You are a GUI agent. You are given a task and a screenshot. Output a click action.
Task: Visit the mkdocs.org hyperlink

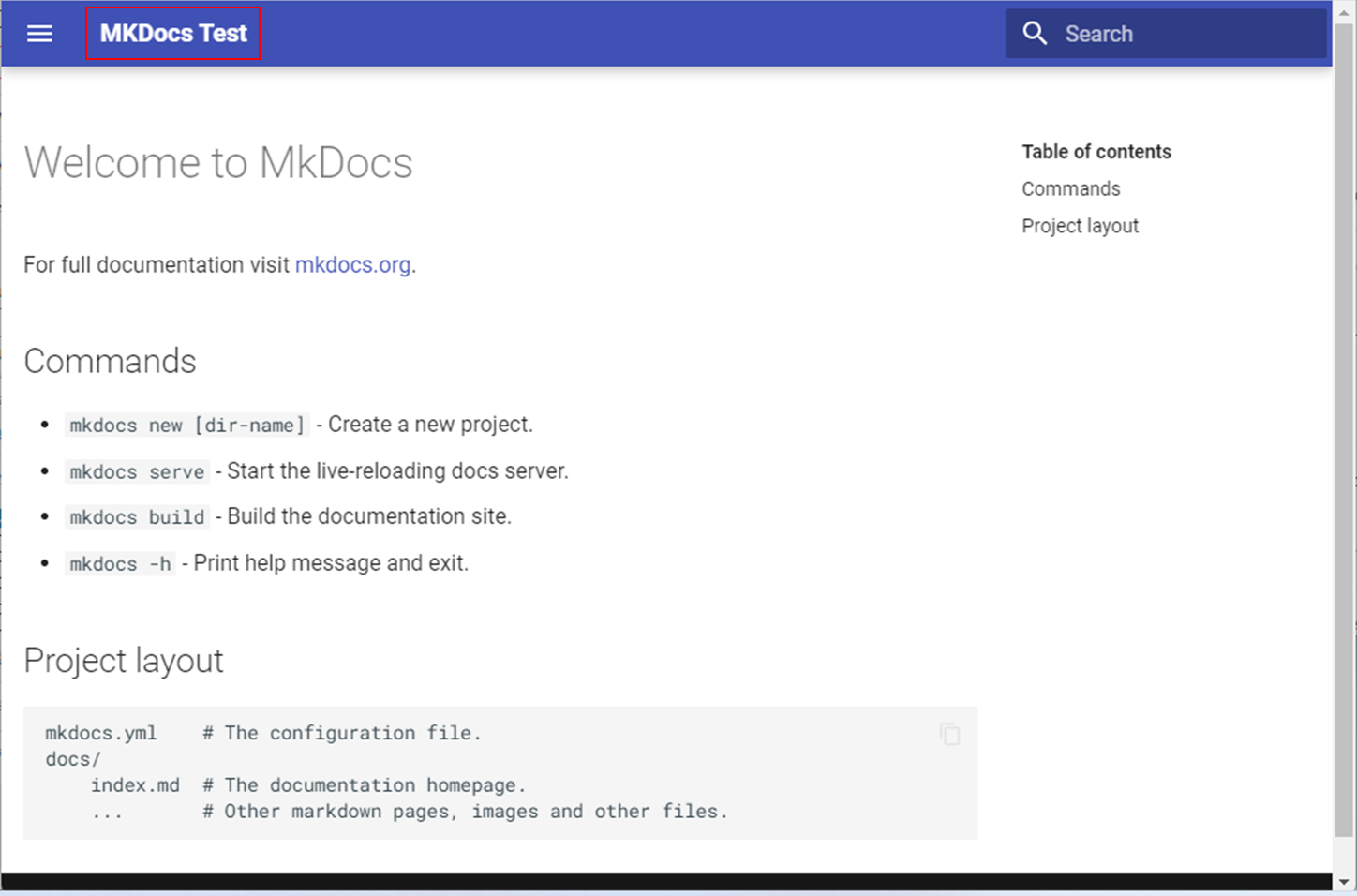[353, 265]
